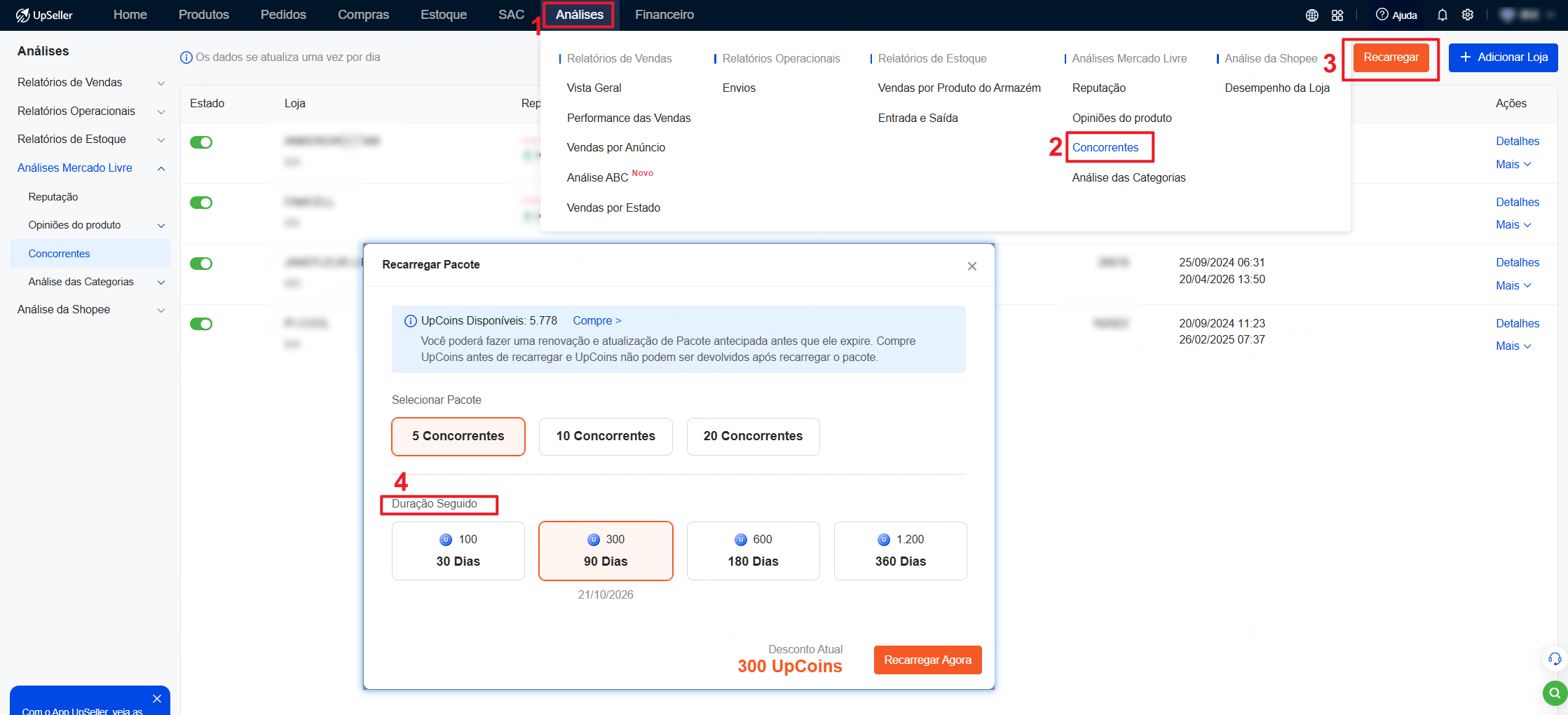Select Concorrentes in the Análises menu
The width and height of the screenshot is (1568, 715).
(1105, 147)
